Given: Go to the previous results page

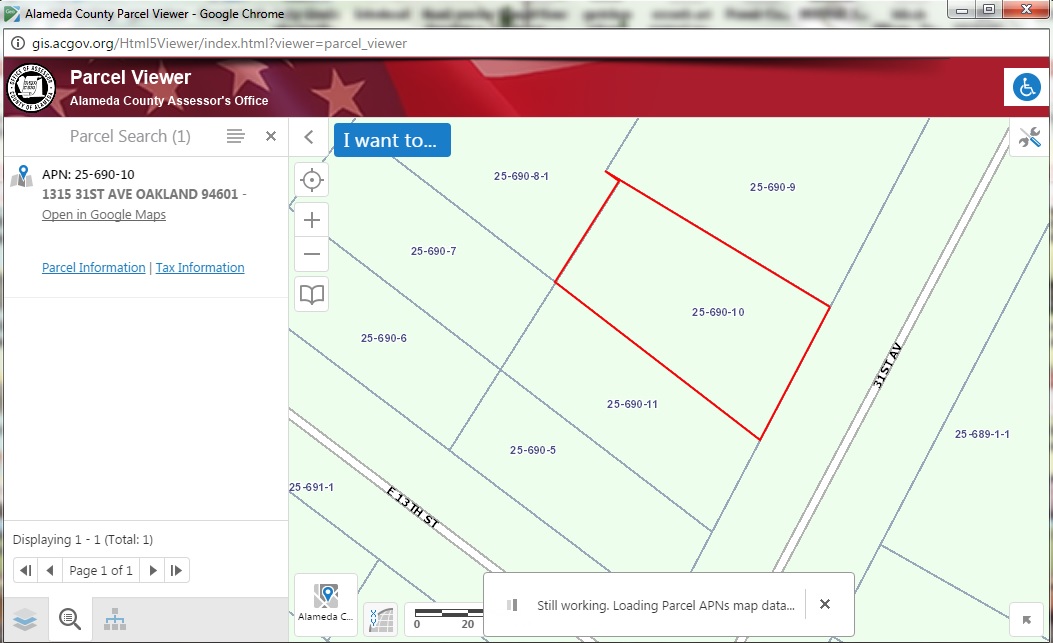Looking at the screenshot, I should pos(50,570).
